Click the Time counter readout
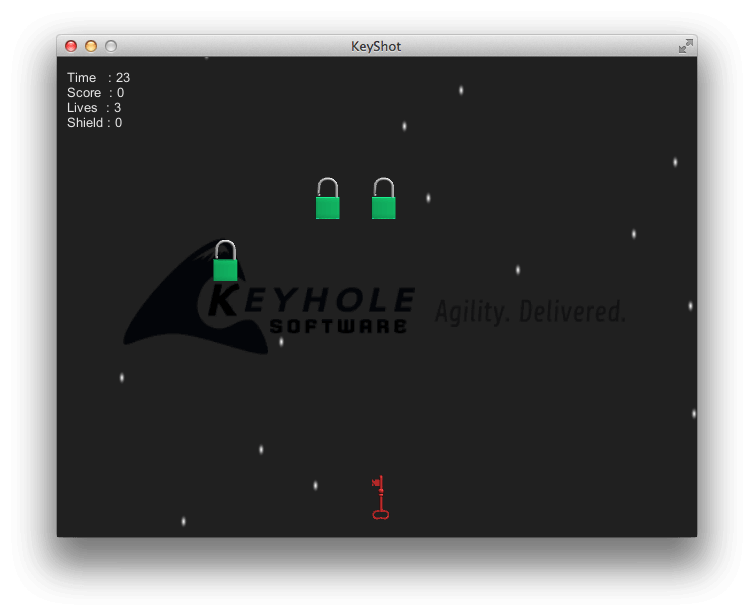This screenshot has height=616, width=754. [98, 78]
